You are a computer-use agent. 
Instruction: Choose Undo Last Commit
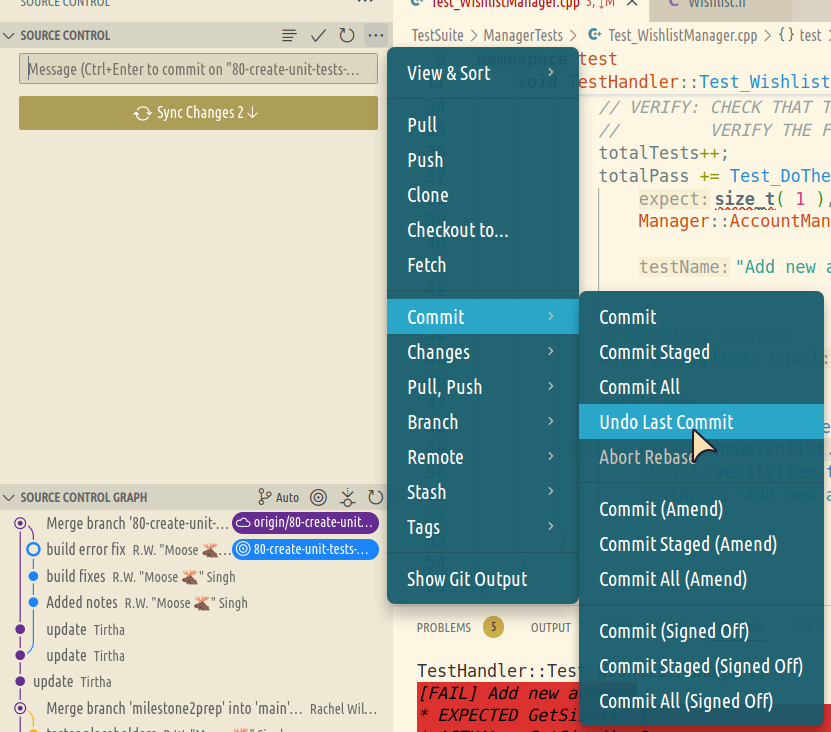pos(701,422)
